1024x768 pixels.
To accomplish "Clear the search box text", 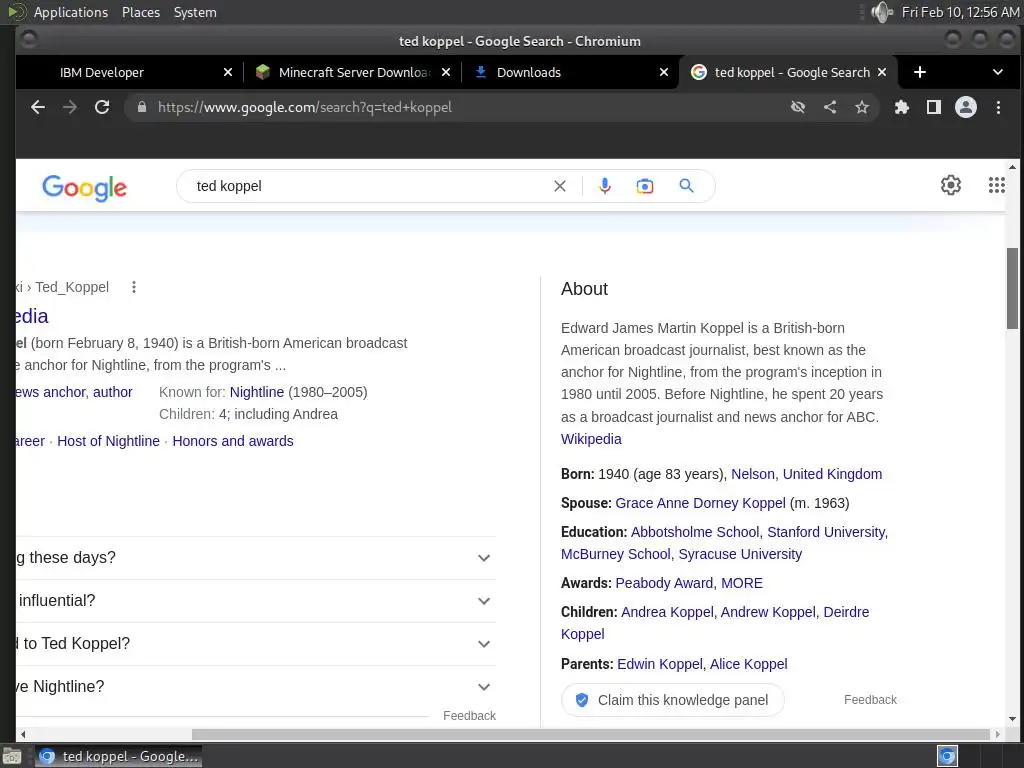I will tap(560, 186).
